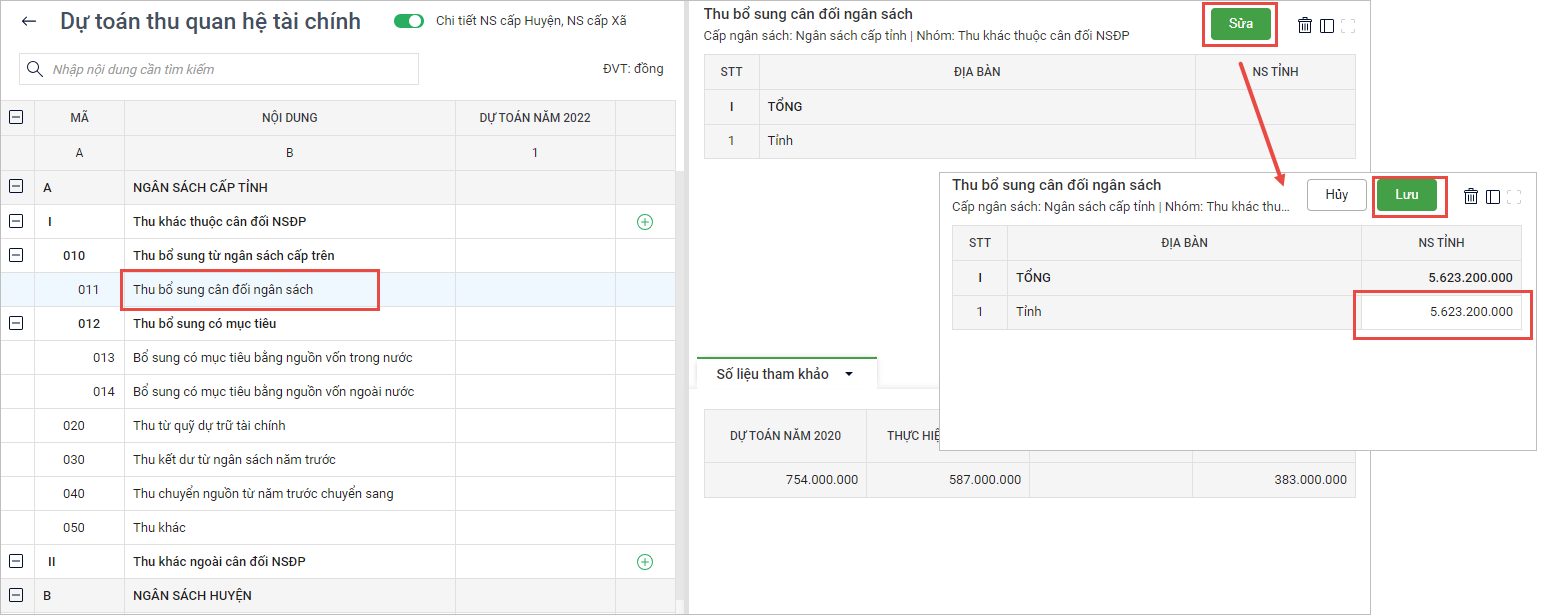Click the NS Tỉnh value field 5.623.200.000
This screenshot has height=615, width=1545.
(1442, 312)
